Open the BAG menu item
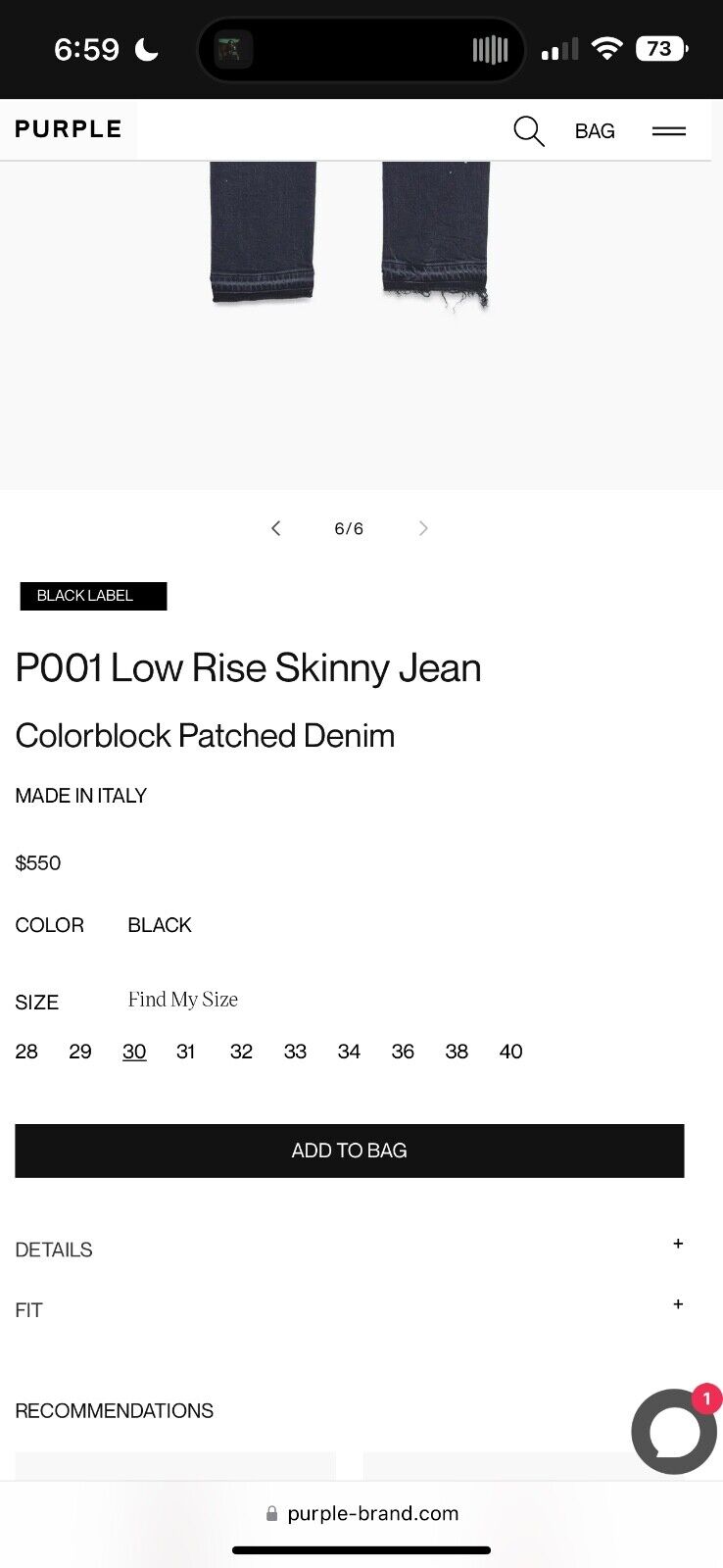Screen dimensions: 723x1568 (595, 131)
